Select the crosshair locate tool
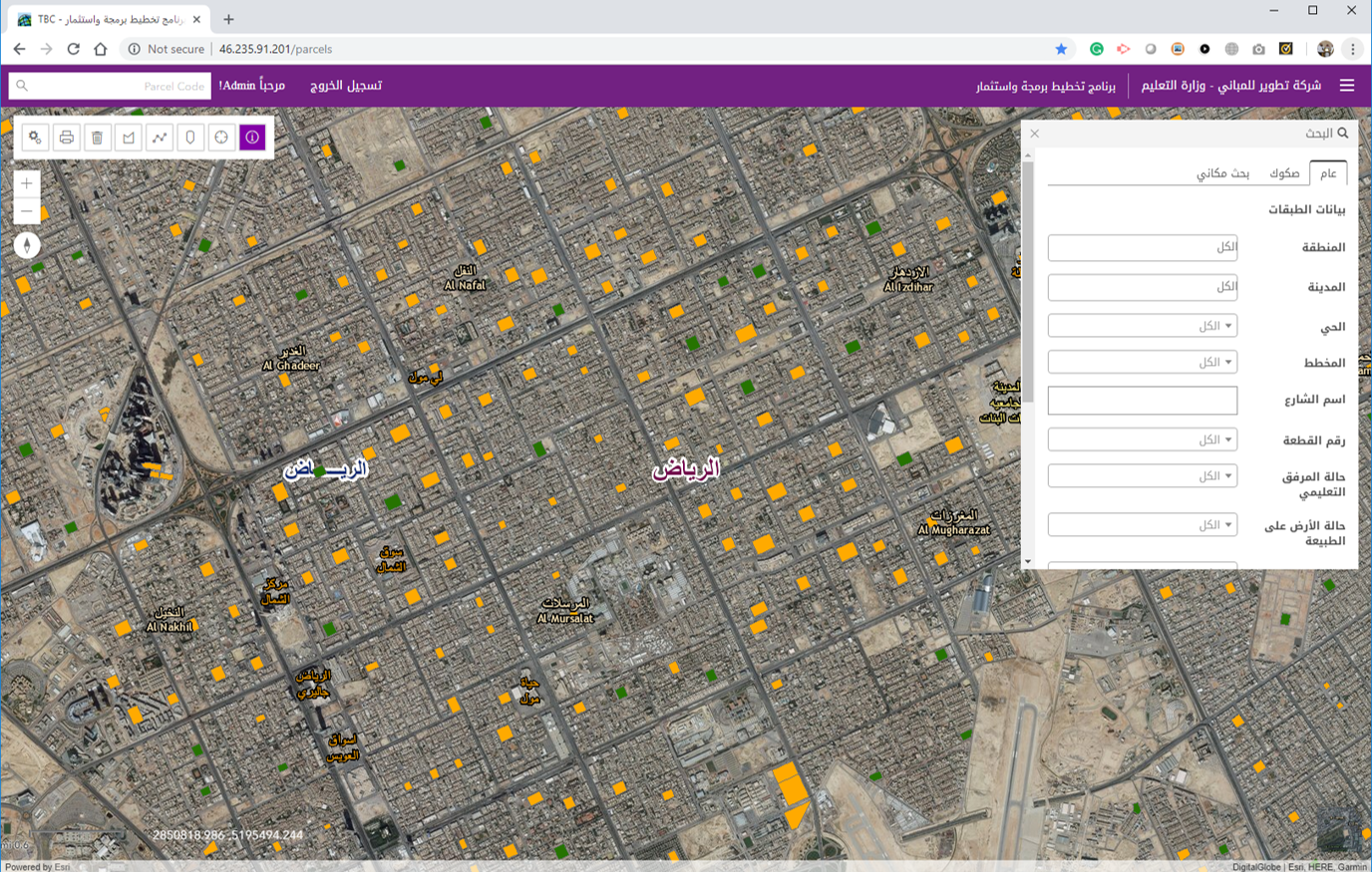 tap(221, 138)
